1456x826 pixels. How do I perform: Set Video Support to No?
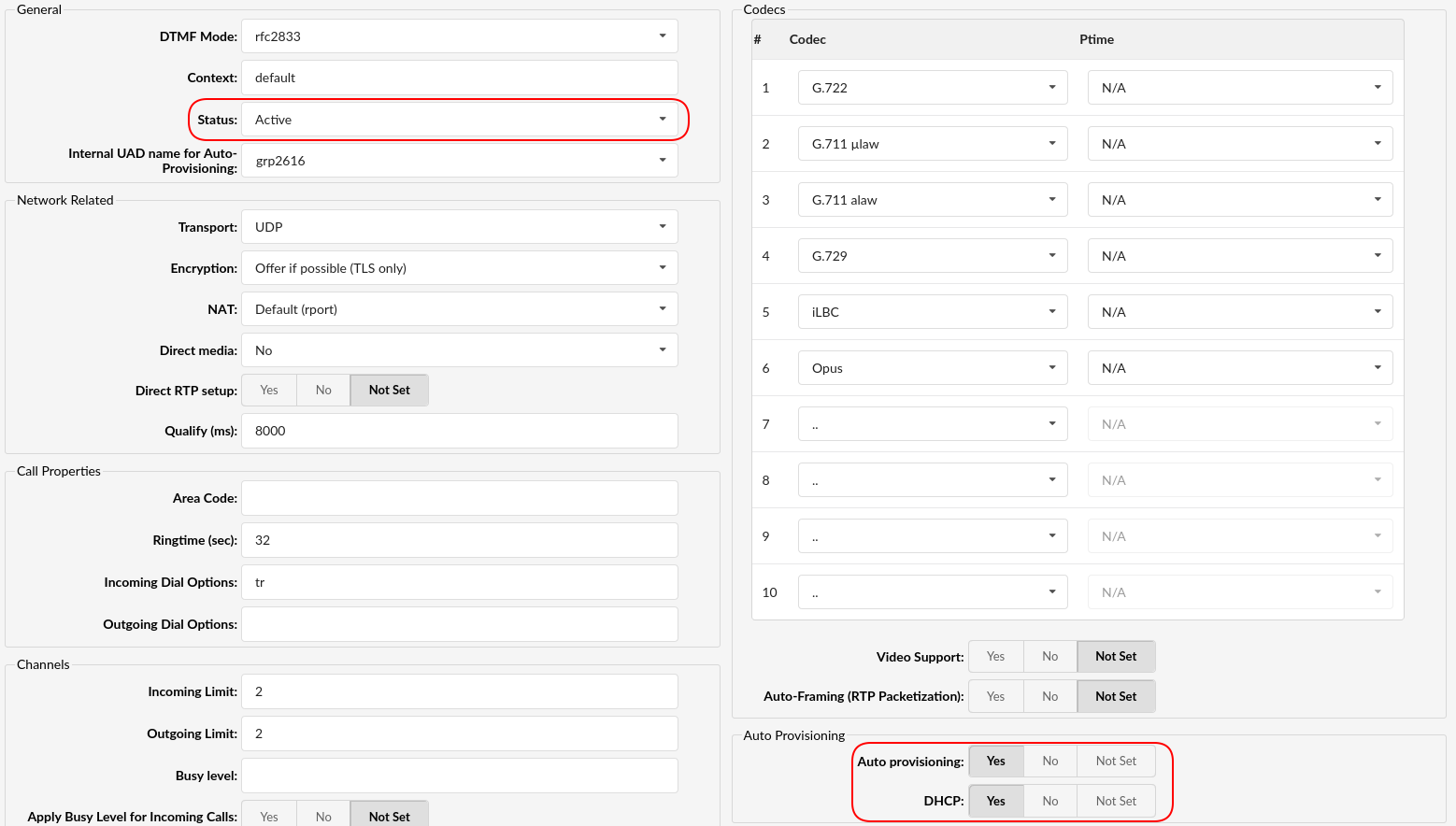point(1050,657)
